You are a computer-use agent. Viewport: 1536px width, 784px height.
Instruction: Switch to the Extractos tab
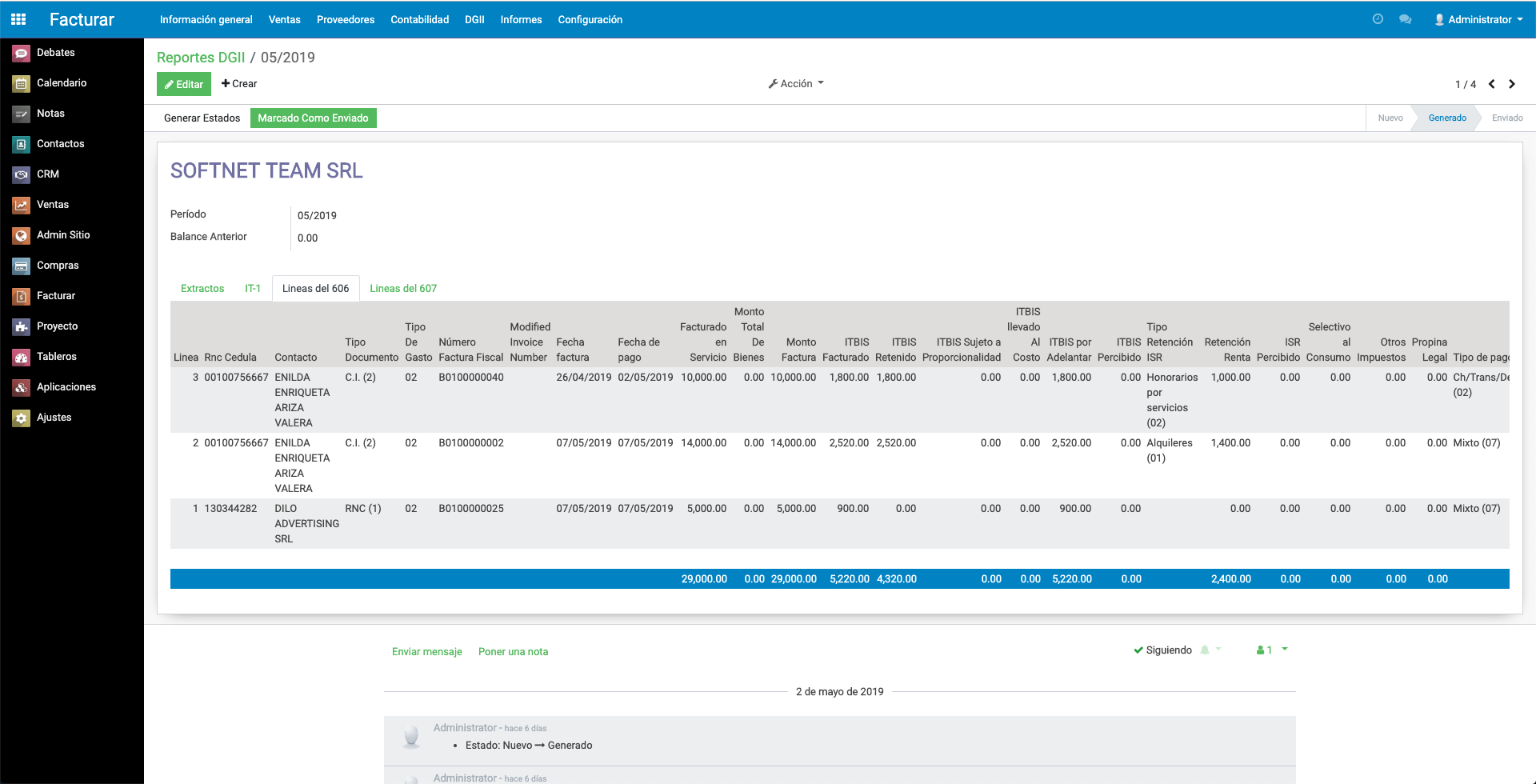(202, 289)
